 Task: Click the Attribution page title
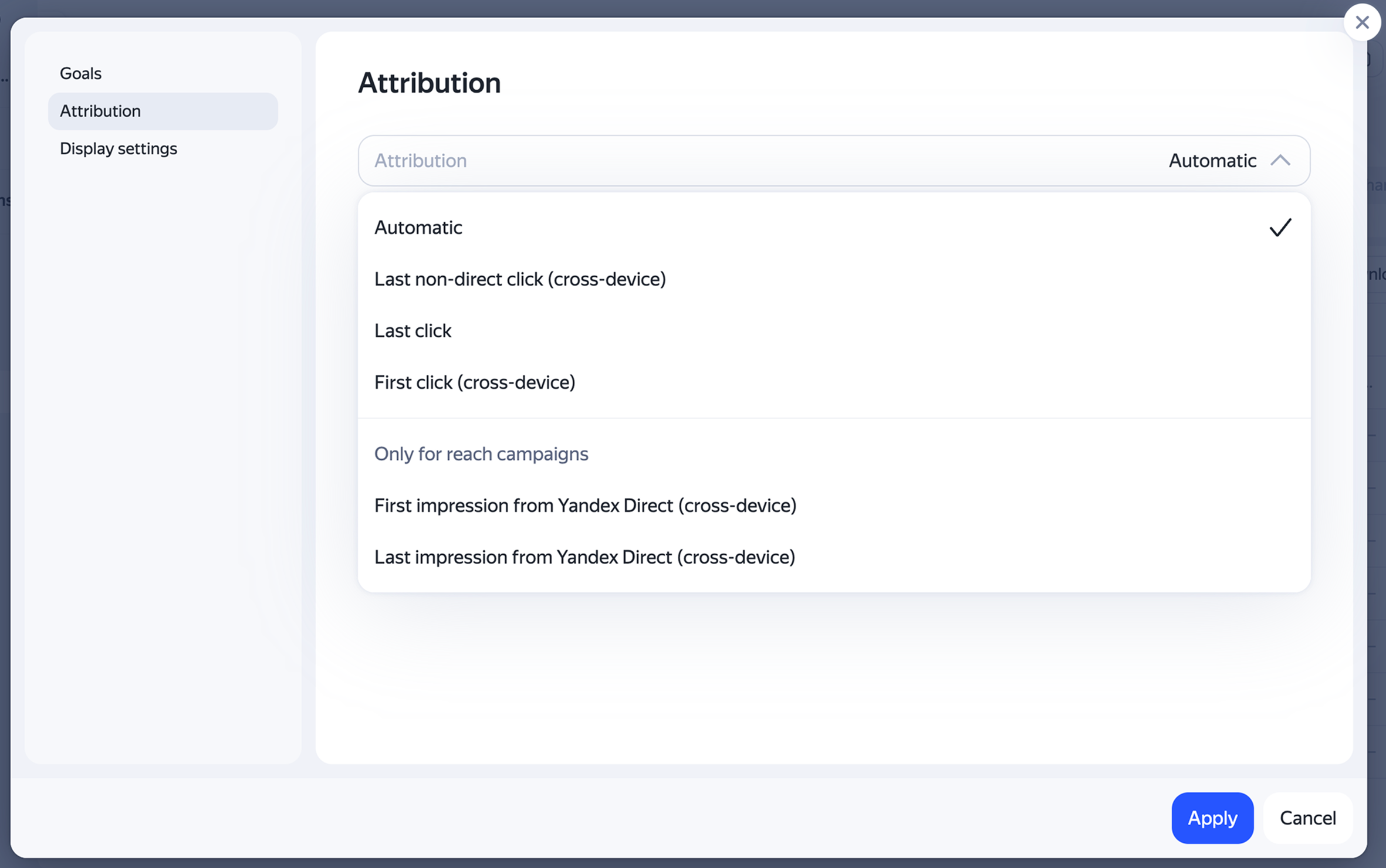click(429, 83)
